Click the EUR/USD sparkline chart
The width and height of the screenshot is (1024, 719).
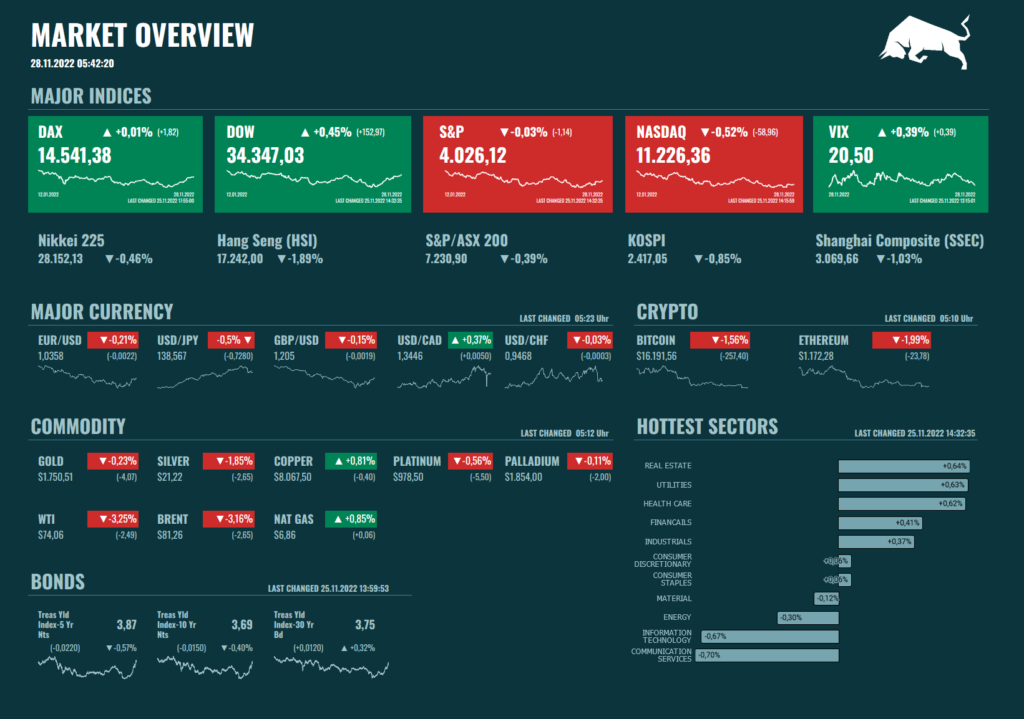[88, 377]
